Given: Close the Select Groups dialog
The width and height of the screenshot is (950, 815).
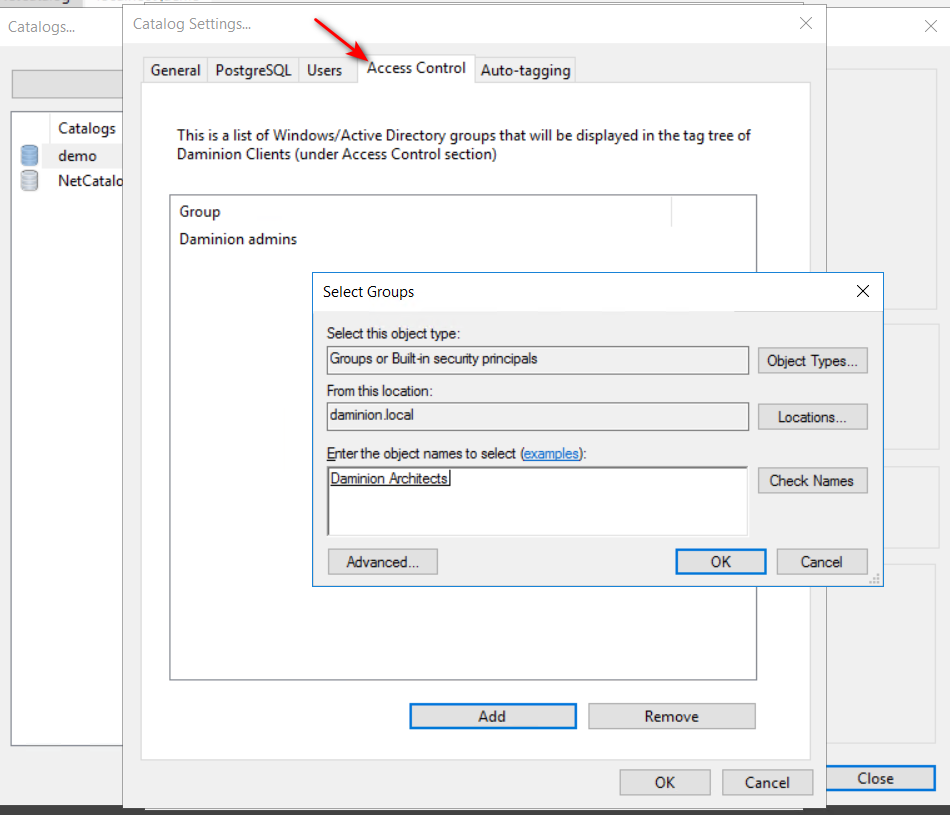Looking at the screenshot, I should pyautogui.click(x=864, y=292).
